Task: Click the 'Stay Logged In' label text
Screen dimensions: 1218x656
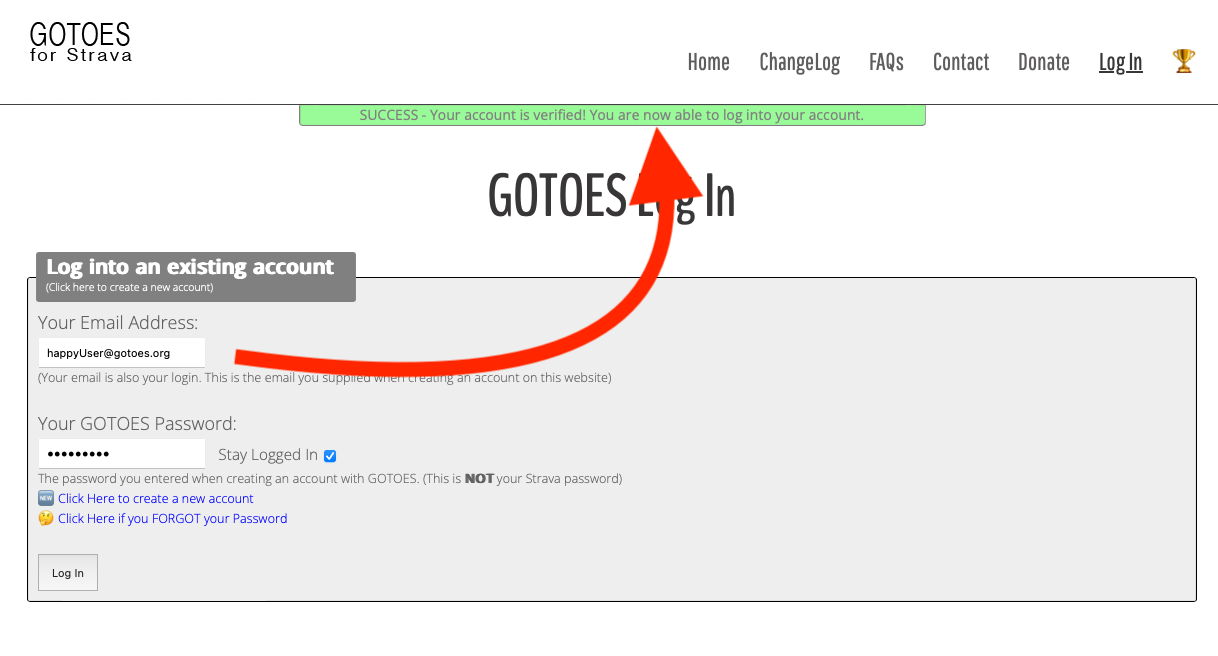Action: point(268,455)
